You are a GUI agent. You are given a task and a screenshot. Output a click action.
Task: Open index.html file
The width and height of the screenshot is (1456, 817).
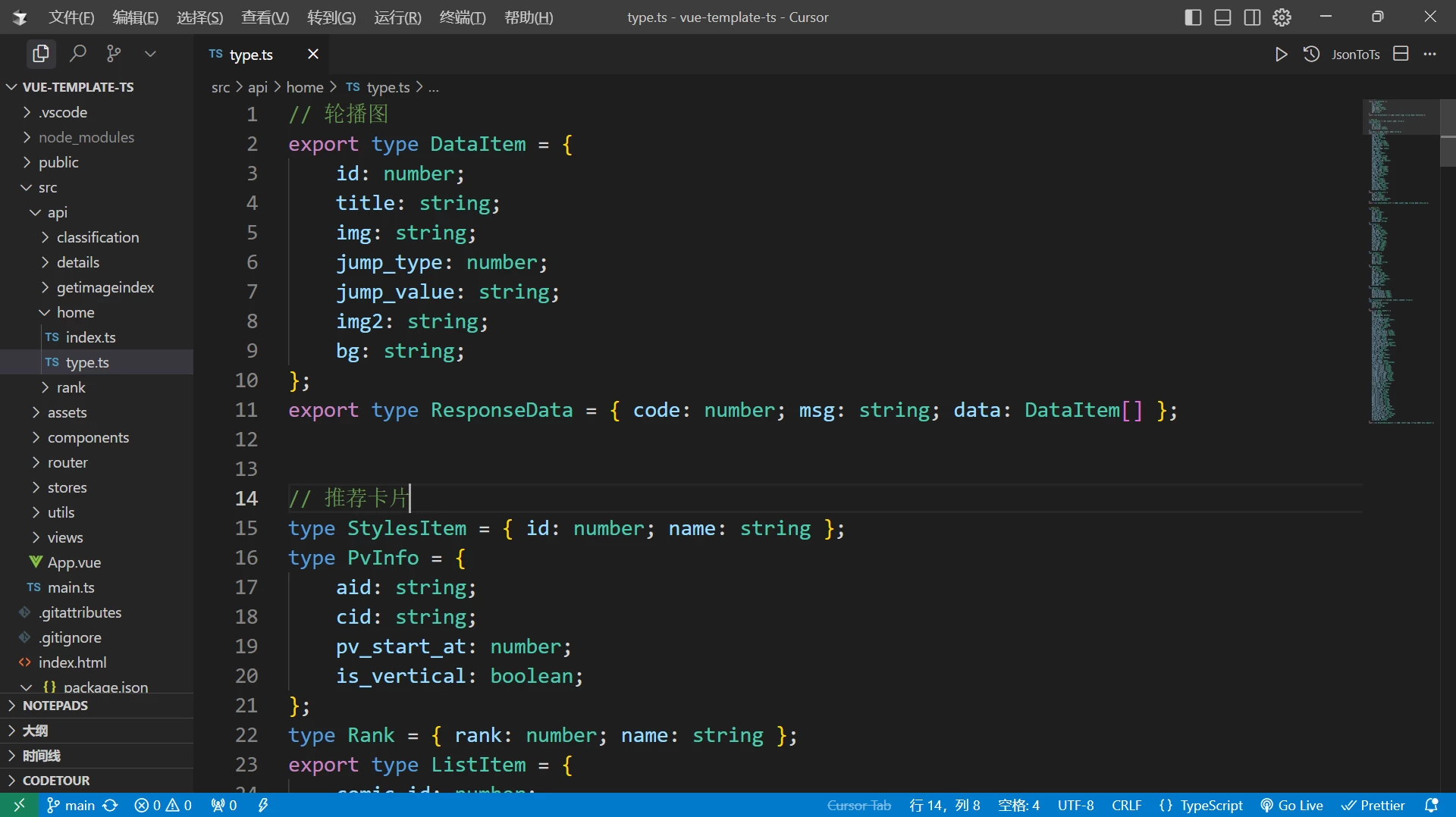coord(97,662)
